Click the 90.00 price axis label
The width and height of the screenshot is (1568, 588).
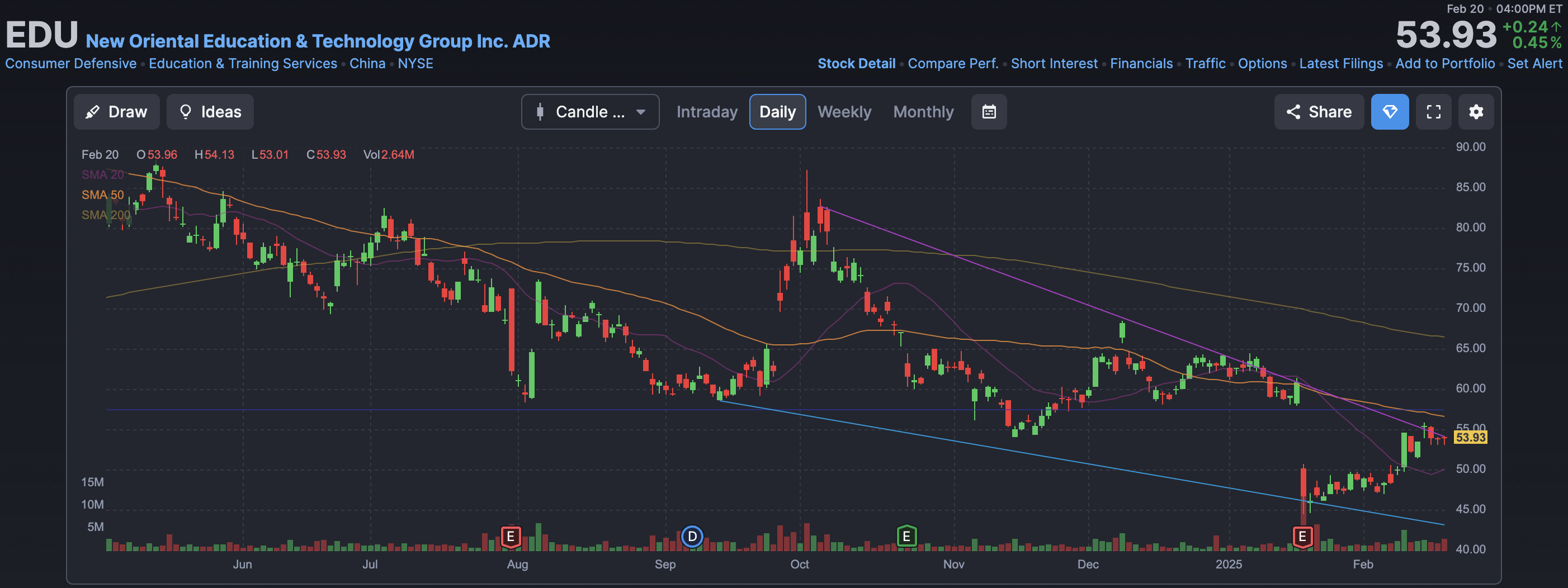click(x=1470, y=146)
